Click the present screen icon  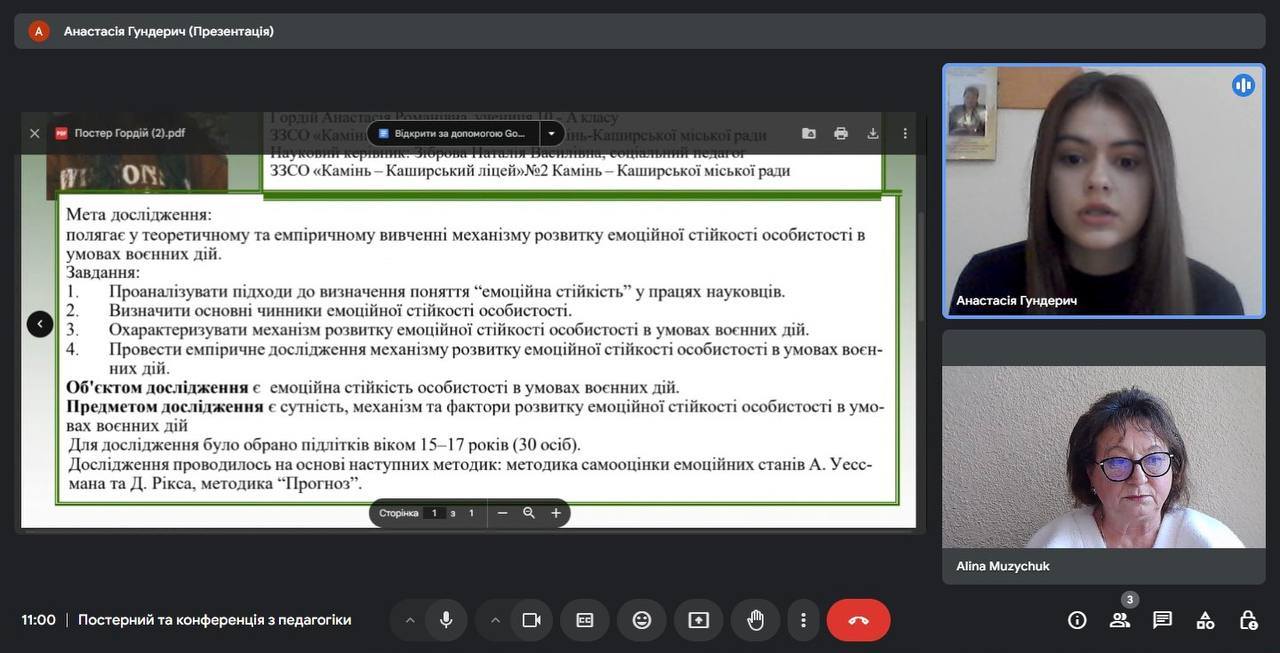pos(699,620)
